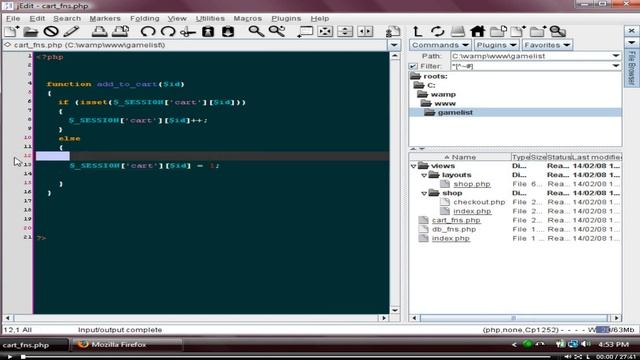640x360 pixels.
Task: Open the file browser Plugins dropdown
Action: [x=496, y=45]
